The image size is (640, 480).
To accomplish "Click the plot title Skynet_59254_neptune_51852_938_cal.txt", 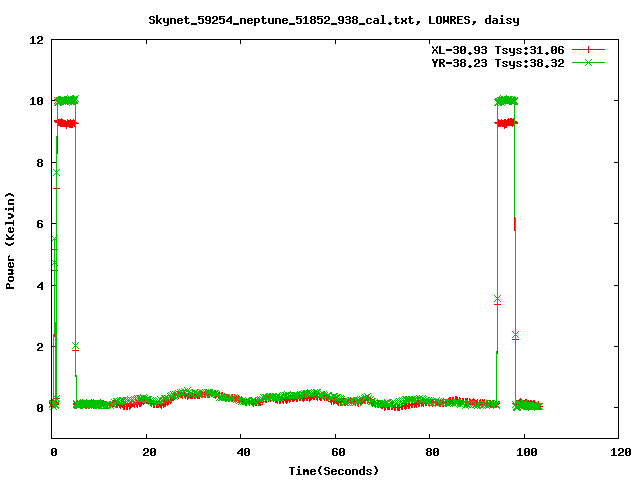I will (x=285, y=20).
